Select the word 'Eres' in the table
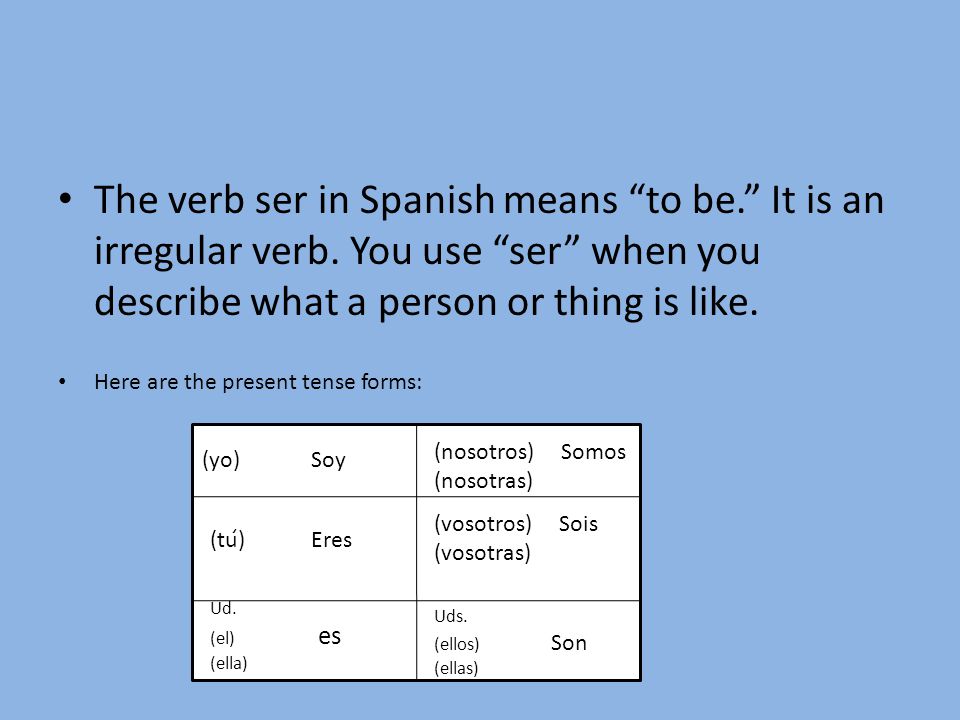Image resolution: width=960 pixels, height=720 pixels. coord(331,540)
